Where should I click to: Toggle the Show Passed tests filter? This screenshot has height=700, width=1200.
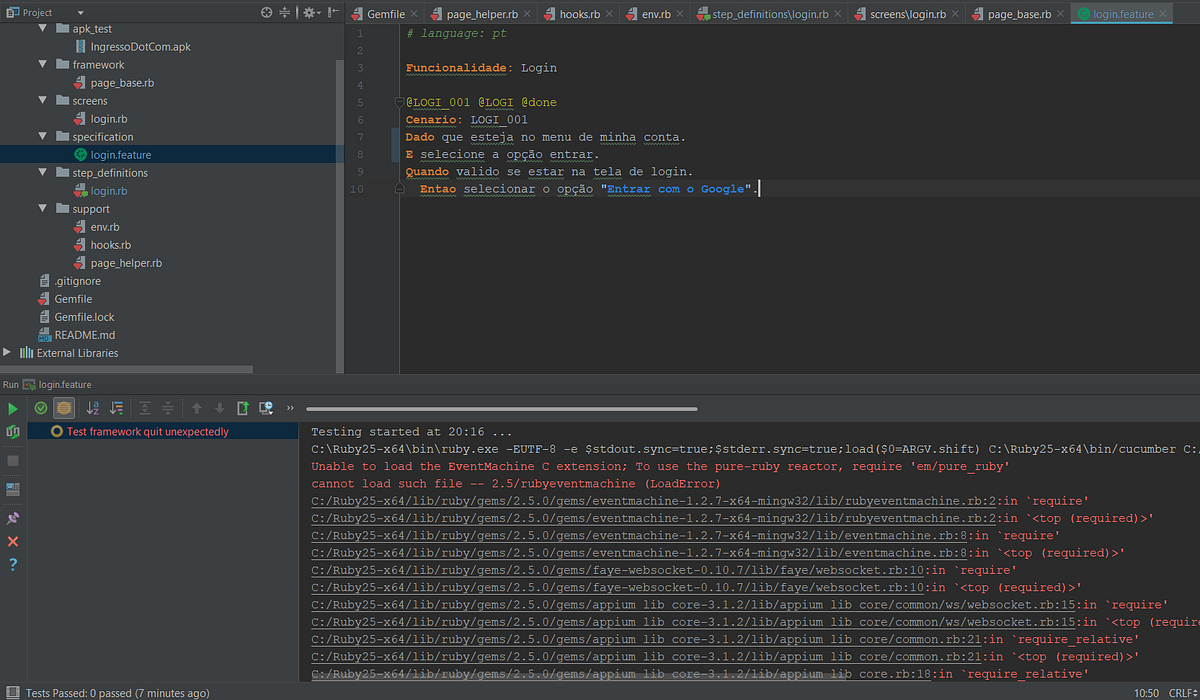40,408
